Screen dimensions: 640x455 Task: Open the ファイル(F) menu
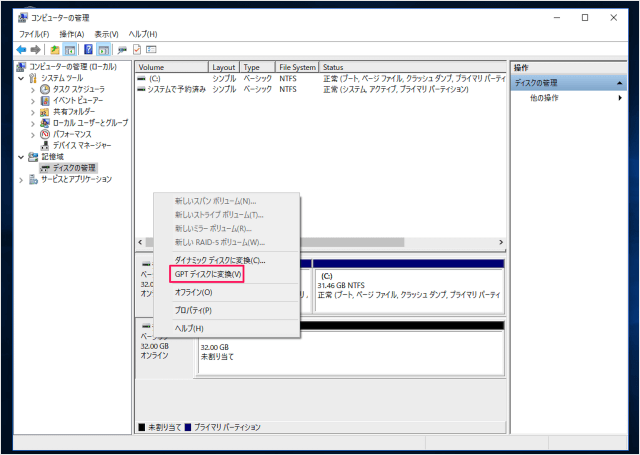[x=34, y=34]
